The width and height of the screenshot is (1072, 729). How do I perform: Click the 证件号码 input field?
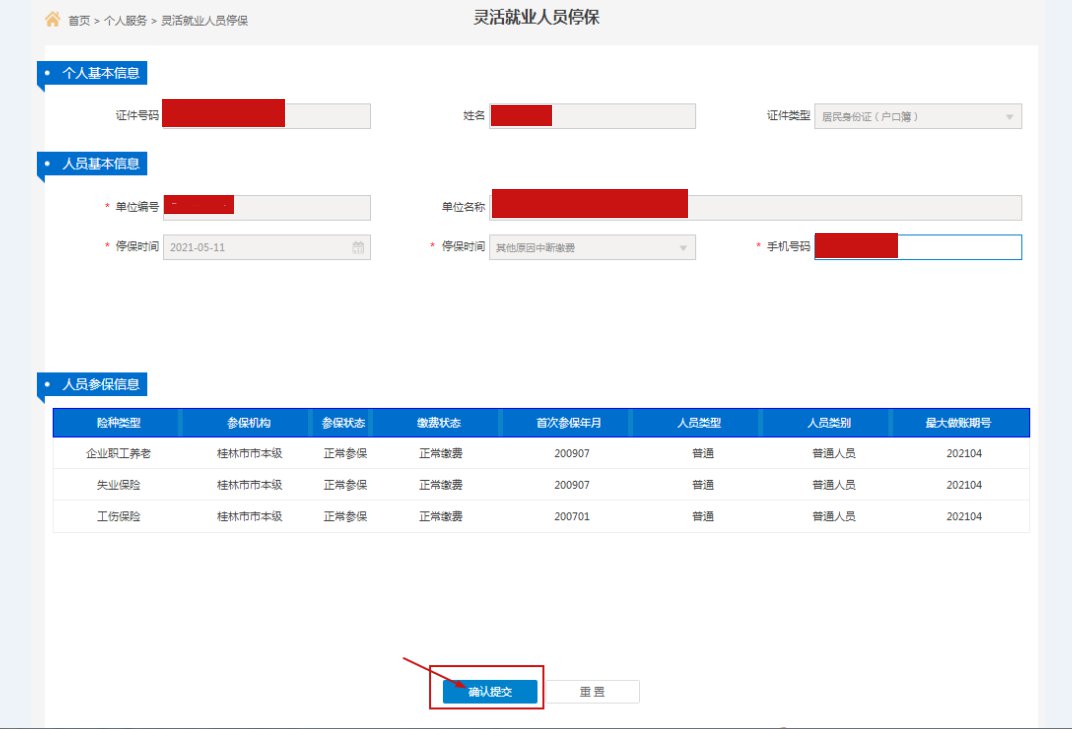327,116
